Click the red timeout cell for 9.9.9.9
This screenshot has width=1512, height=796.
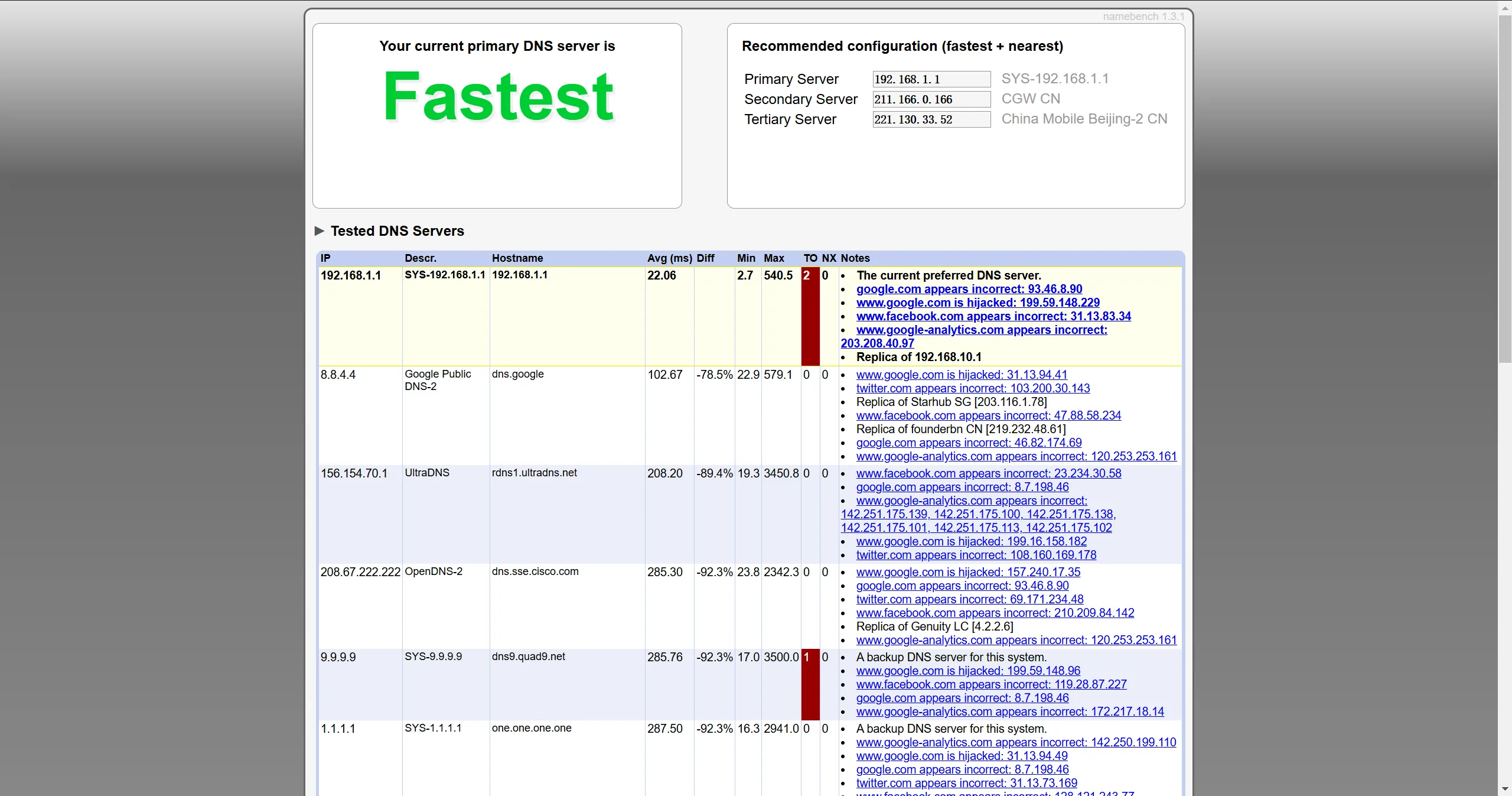[810, 684]
